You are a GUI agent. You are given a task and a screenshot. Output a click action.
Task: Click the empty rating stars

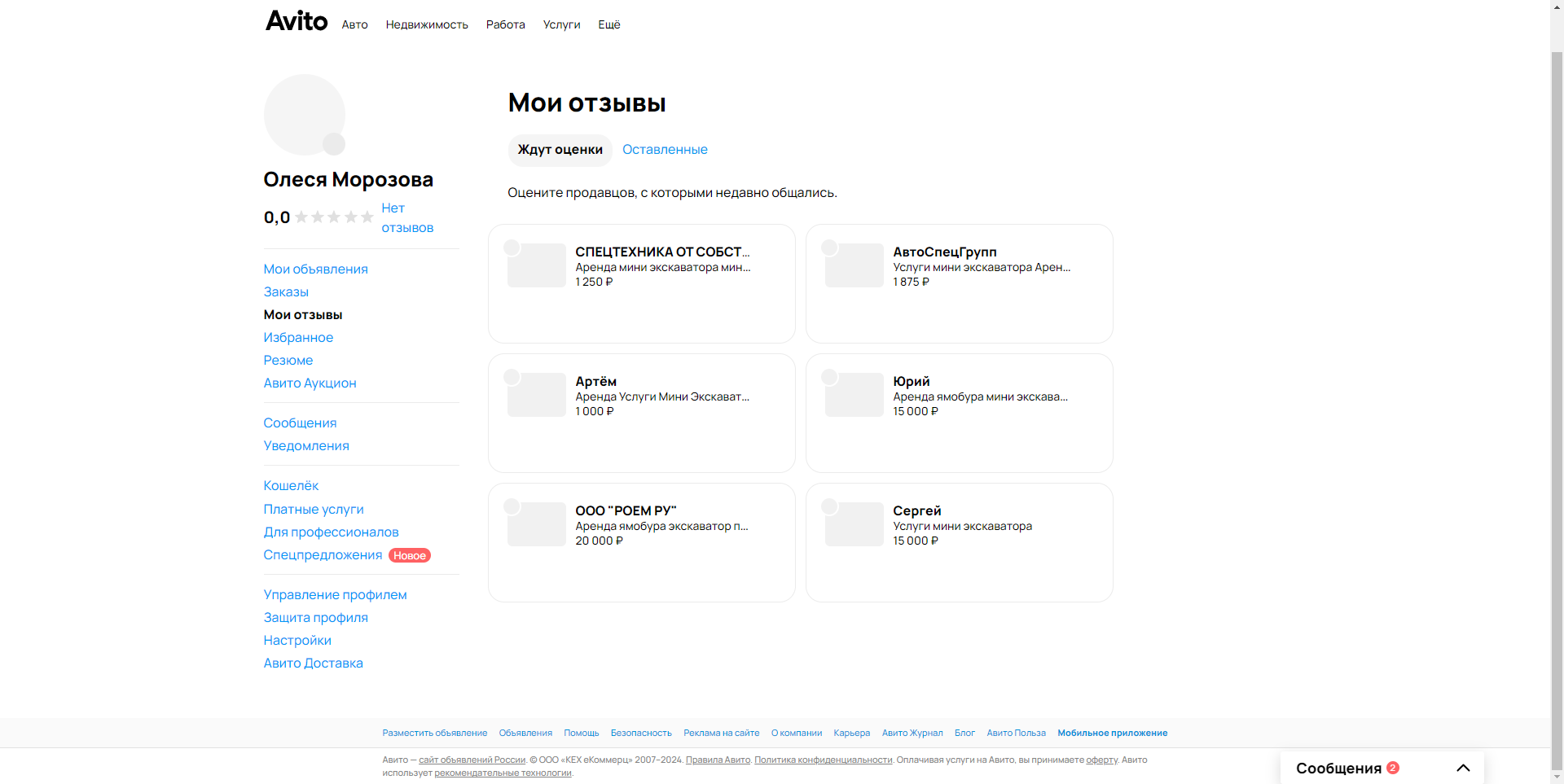pos(334,217)
